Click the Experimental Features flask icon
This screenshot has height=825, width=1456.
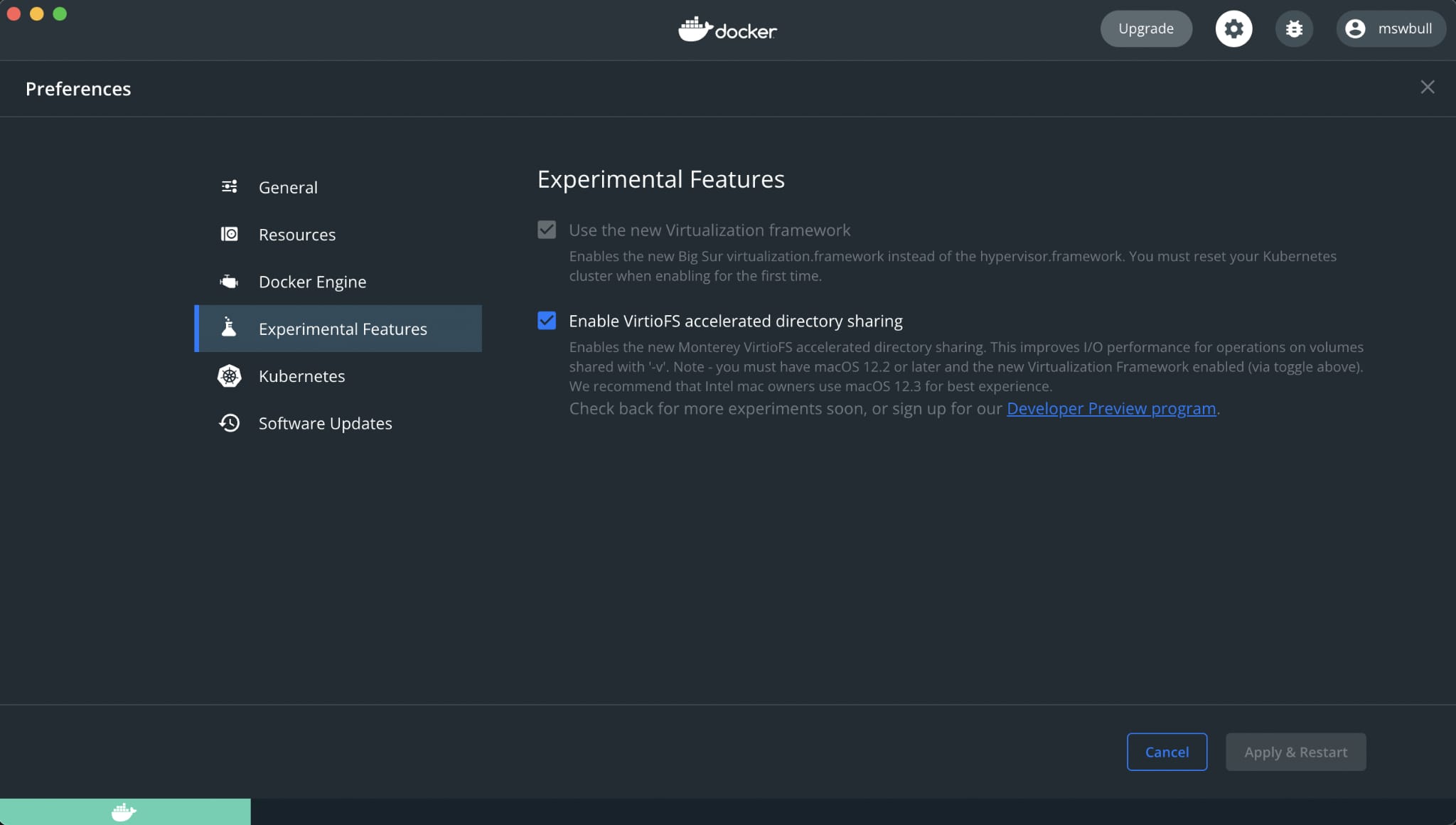click(x=229, y=328)
